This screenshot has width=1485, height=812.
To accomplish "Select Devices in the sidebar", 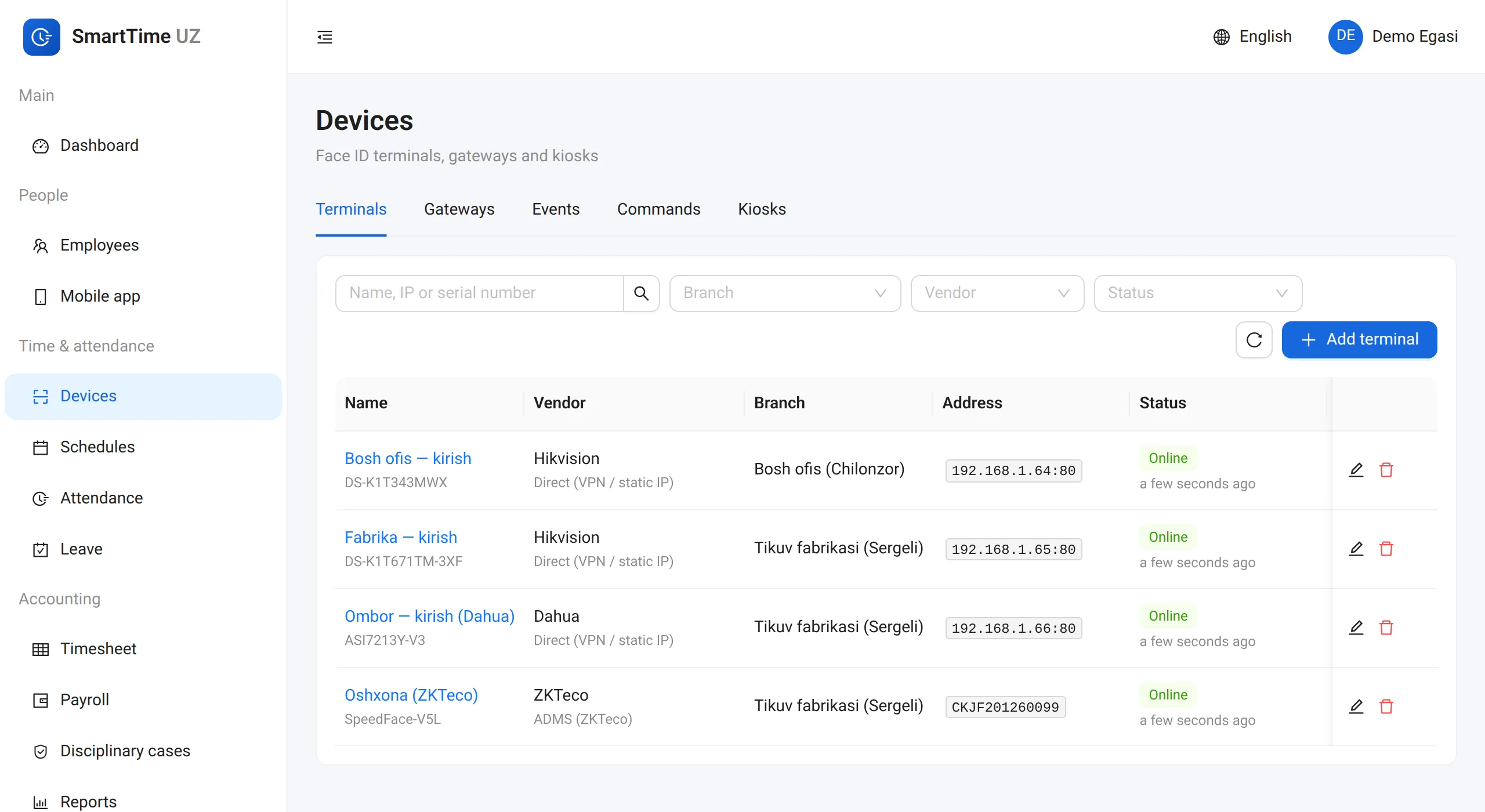I will 143,396.
